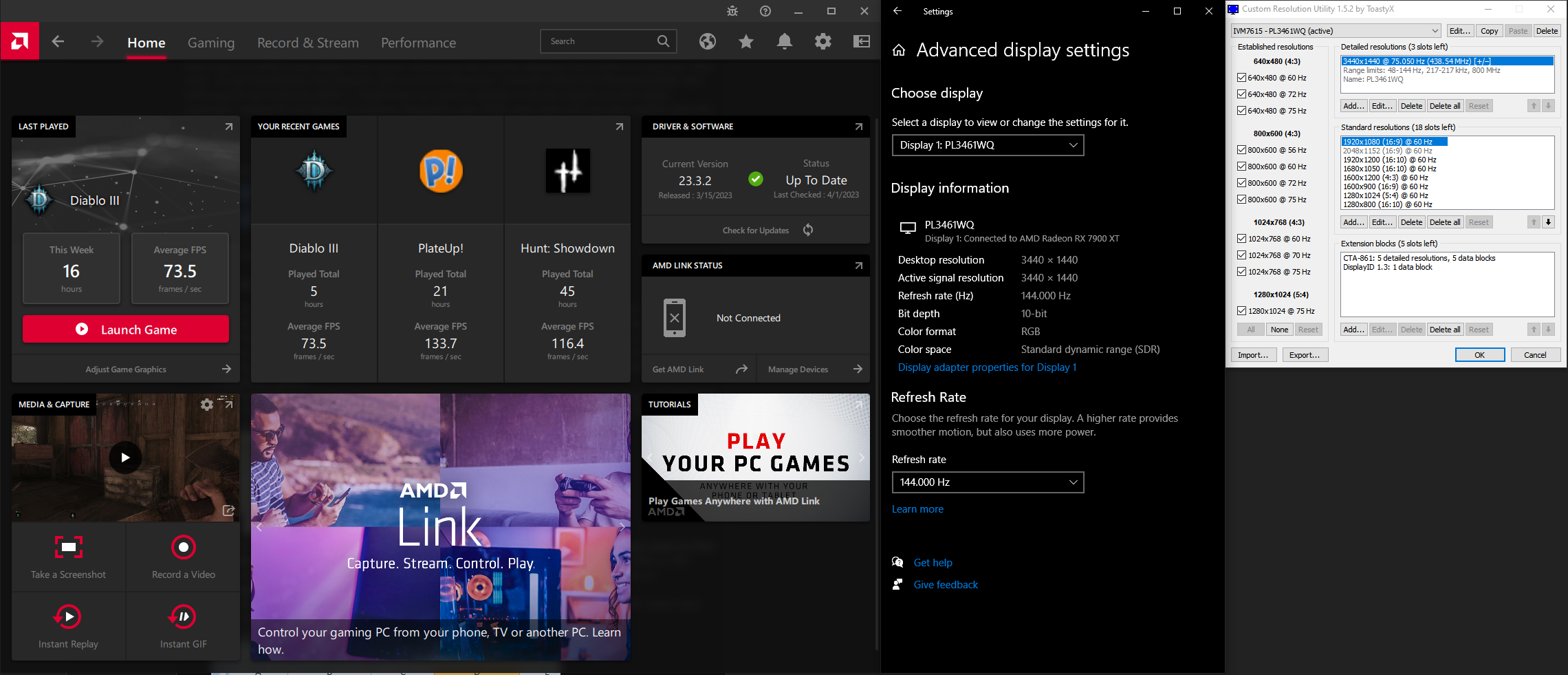Click the refresh icon beside Check for Updates
1568x675 pixels.
tap(808, 230)
